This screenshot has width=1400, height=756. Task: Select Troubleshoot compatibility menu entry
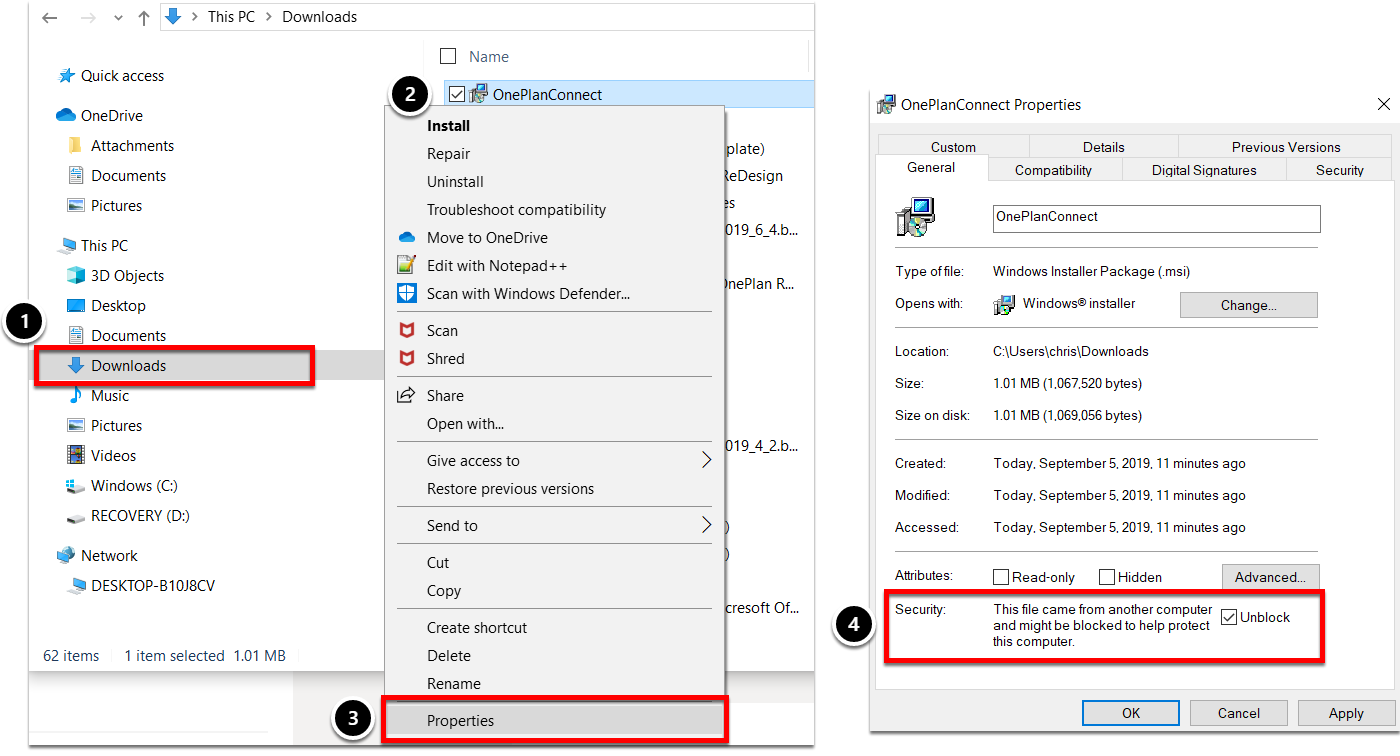tap(516, 210)
